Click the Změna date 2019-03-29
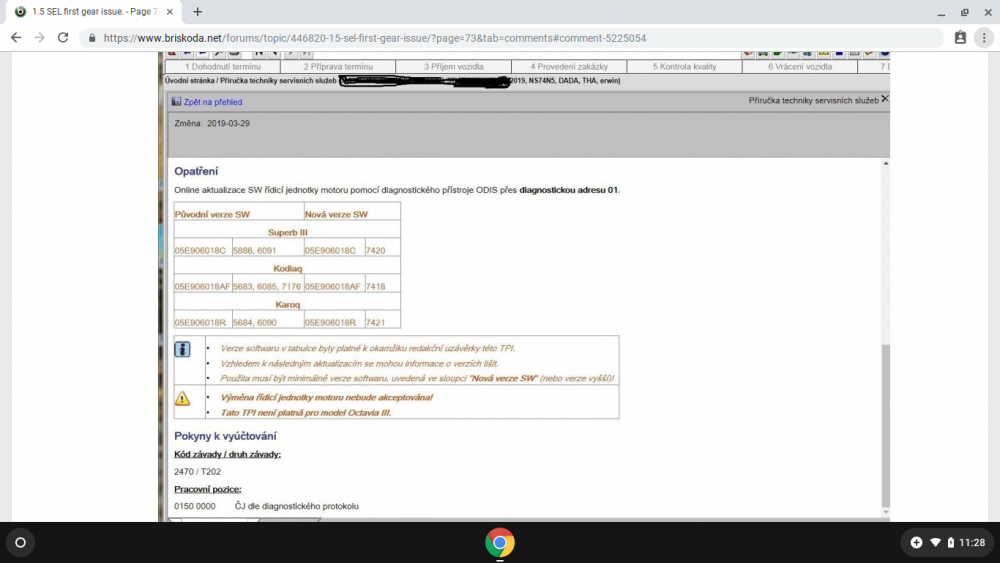 [228, 123]
